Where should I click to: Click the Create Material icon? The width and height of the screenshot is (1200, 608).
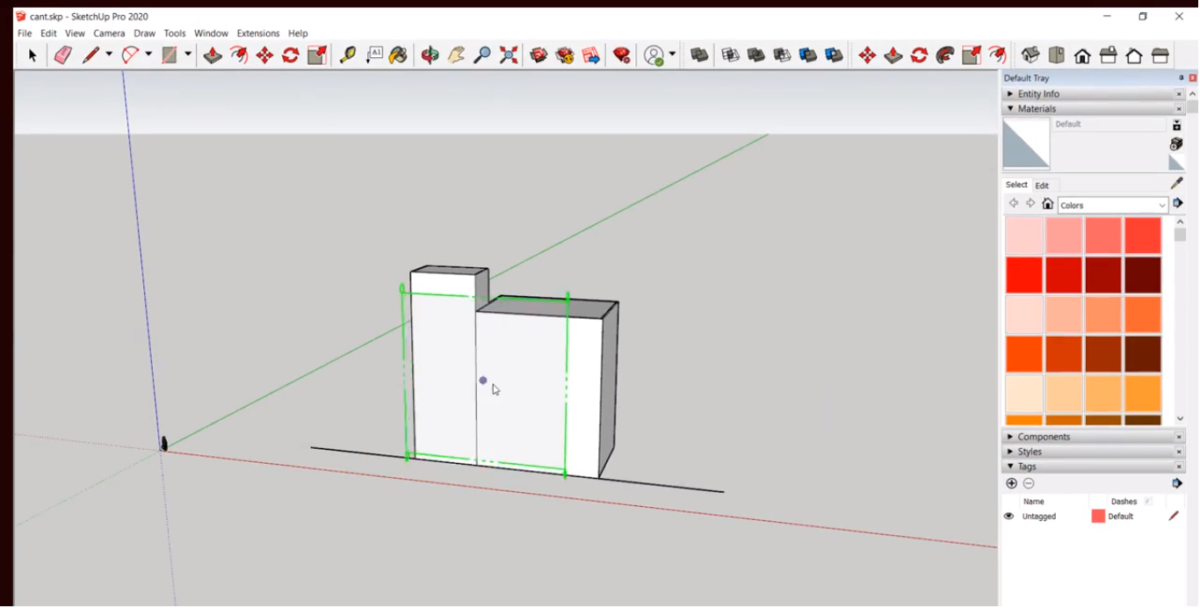pos(1177,145)
